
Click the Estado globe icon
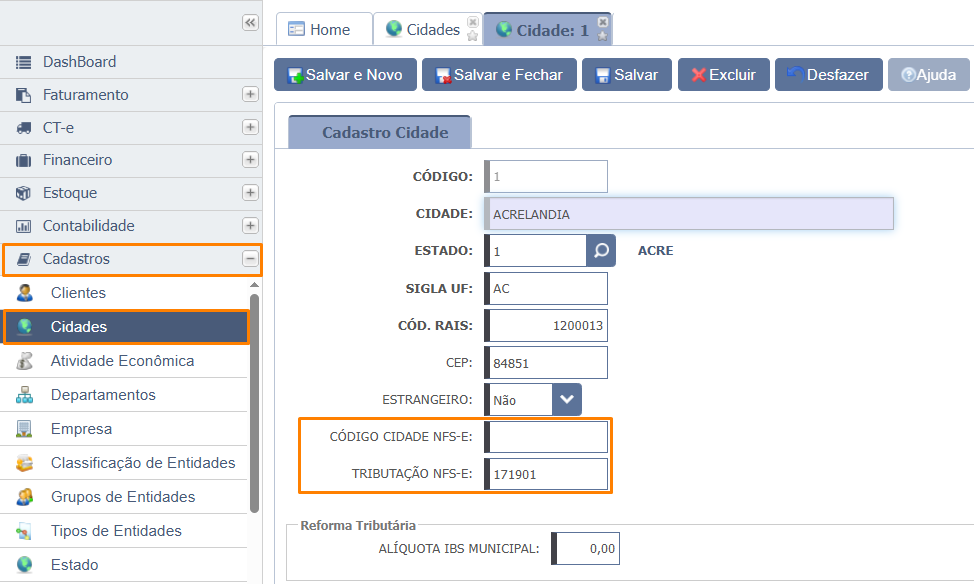click(25, 565)
